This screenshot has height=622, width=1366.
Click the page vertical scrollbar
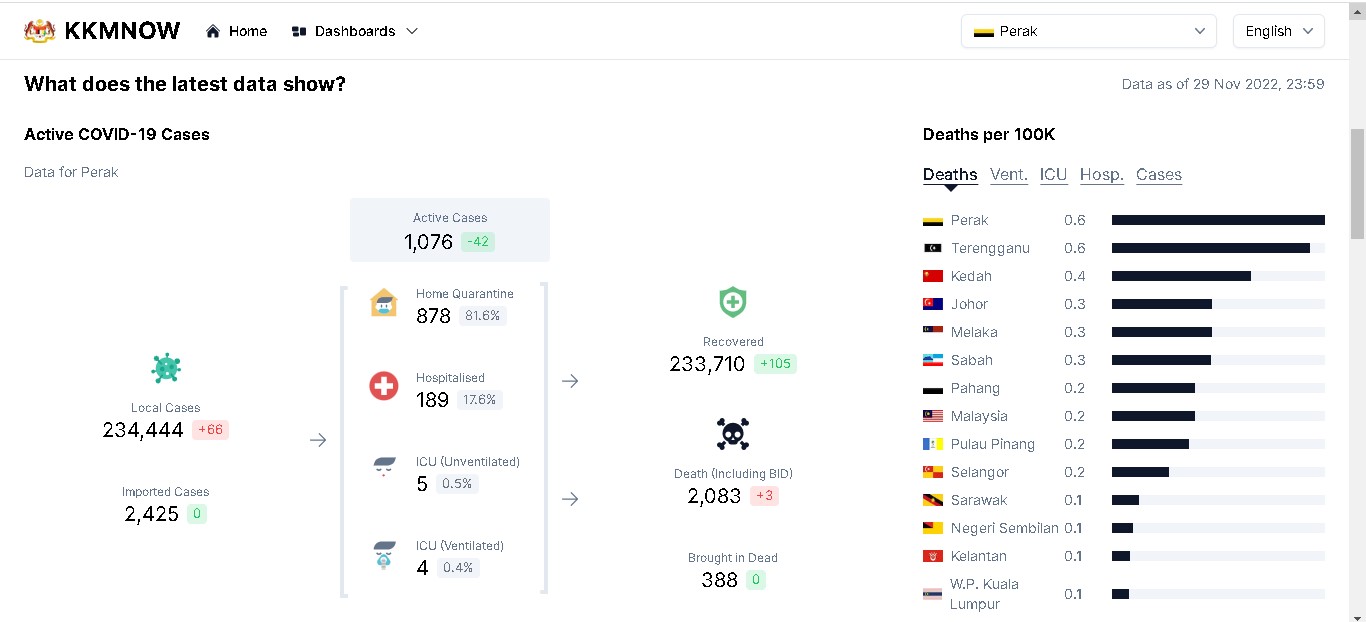point(1357,184)
